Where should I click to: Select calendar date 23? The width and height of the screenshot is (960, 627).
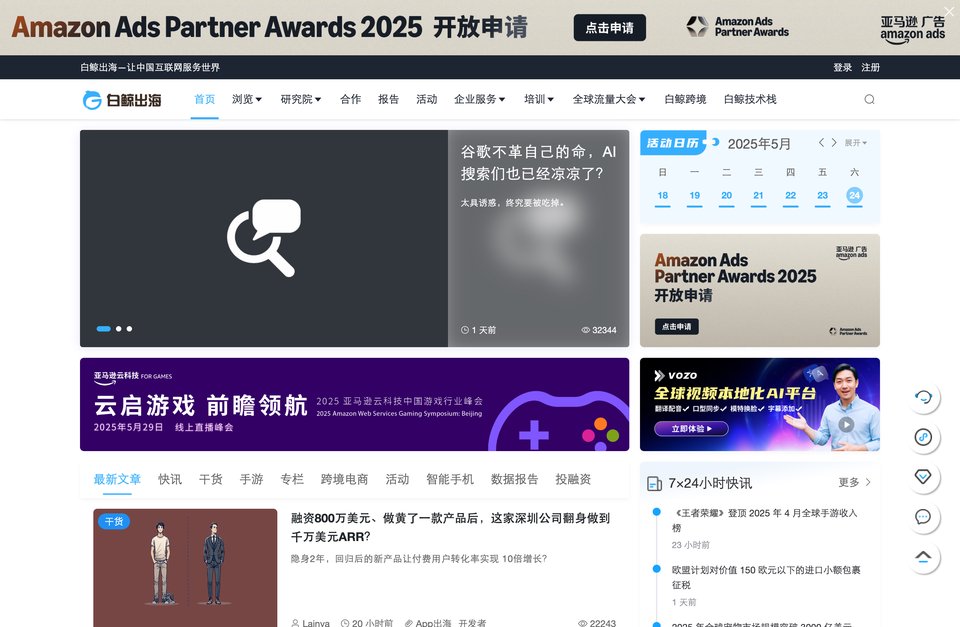point(822,195)
